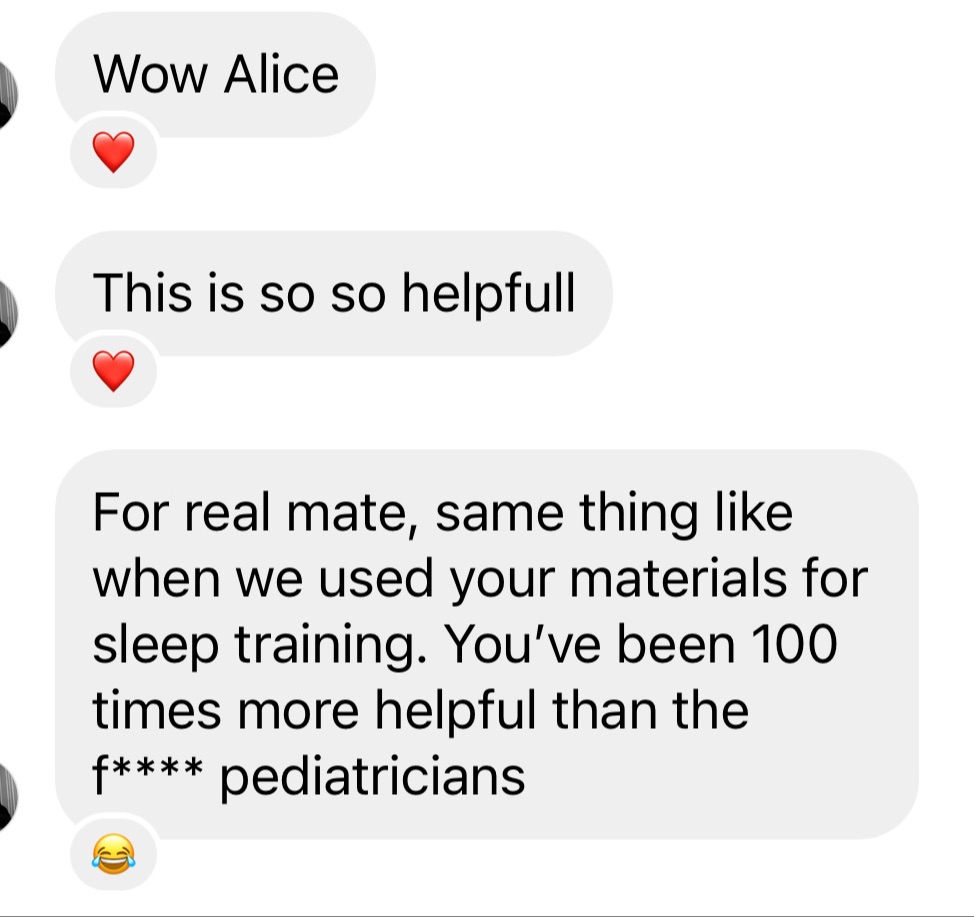Viewport: 974px width, 917px height.
Task: Tap the heart reaction under "This is so so helpfull"
Action: 113,371
